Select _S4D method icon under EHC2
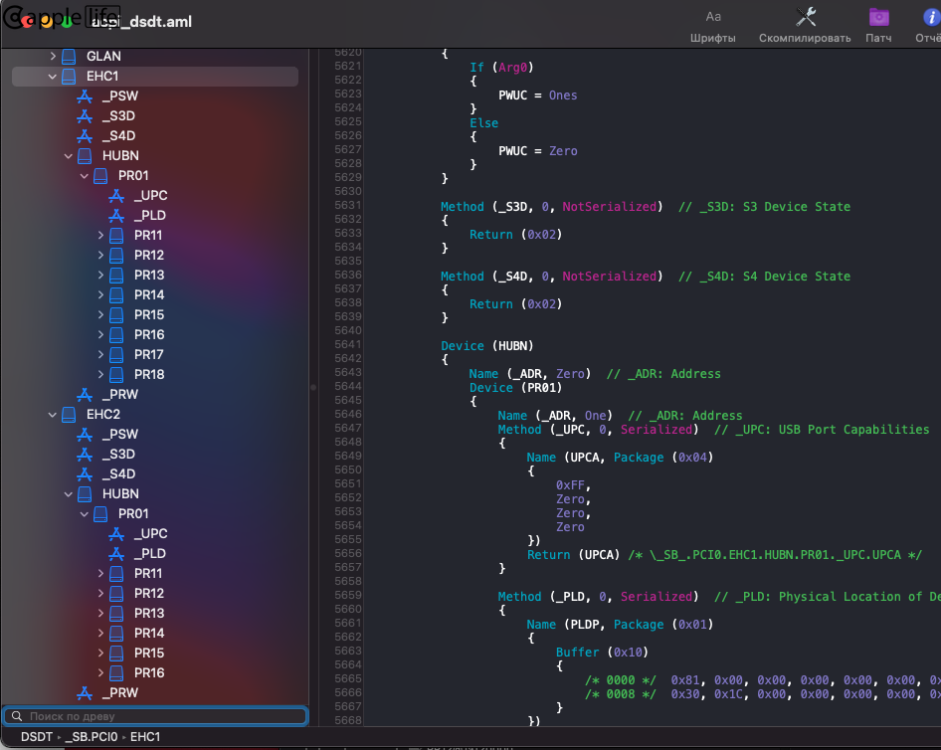The image size is (941, 750). coord(85,474)
